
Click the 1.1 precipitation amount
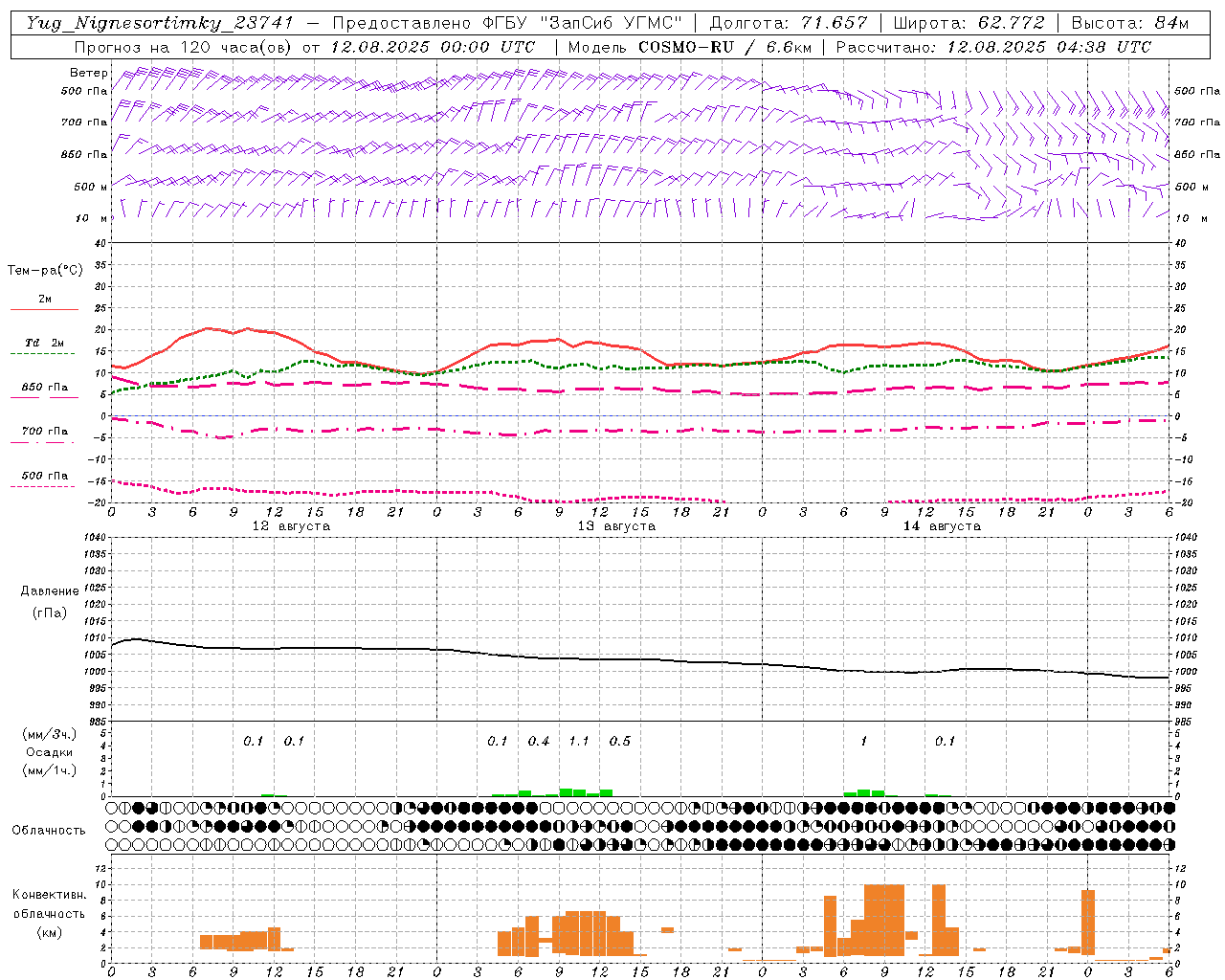pos(579,741)
